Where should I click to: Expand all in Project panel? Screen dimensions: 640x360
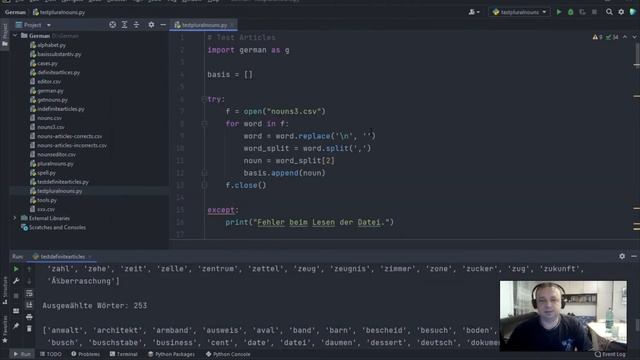[x=124, y=25]
